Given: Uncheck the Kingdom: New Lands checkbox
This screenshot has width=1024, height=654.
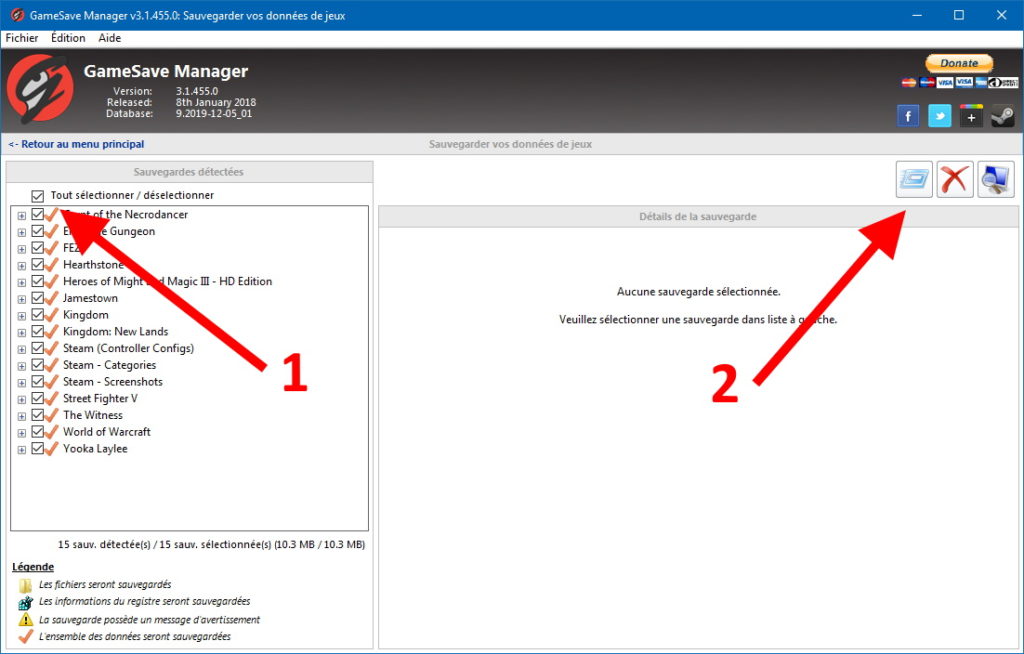Looking at the screenshot, I should pyautogui.click(x=37, y=331).
